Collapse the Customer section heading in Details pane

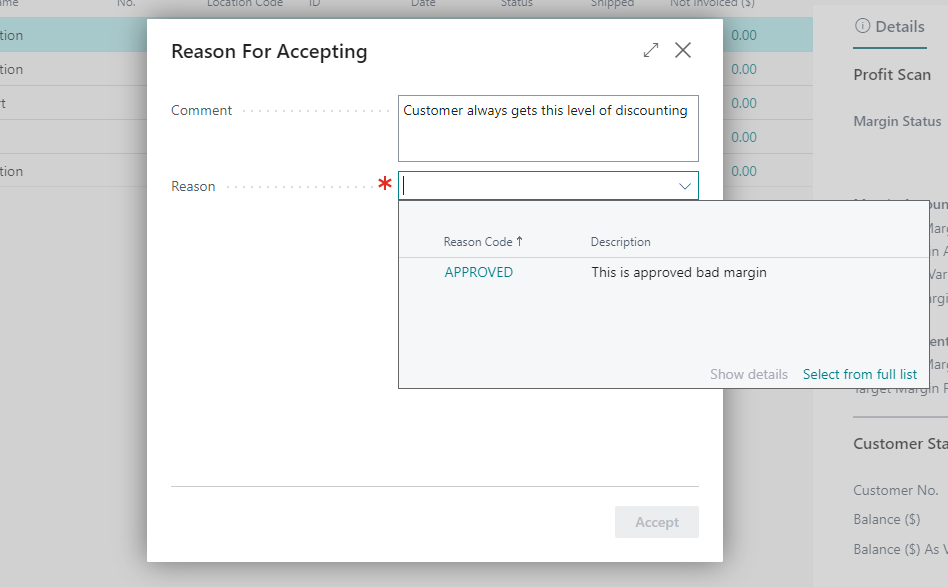point(900,444)
